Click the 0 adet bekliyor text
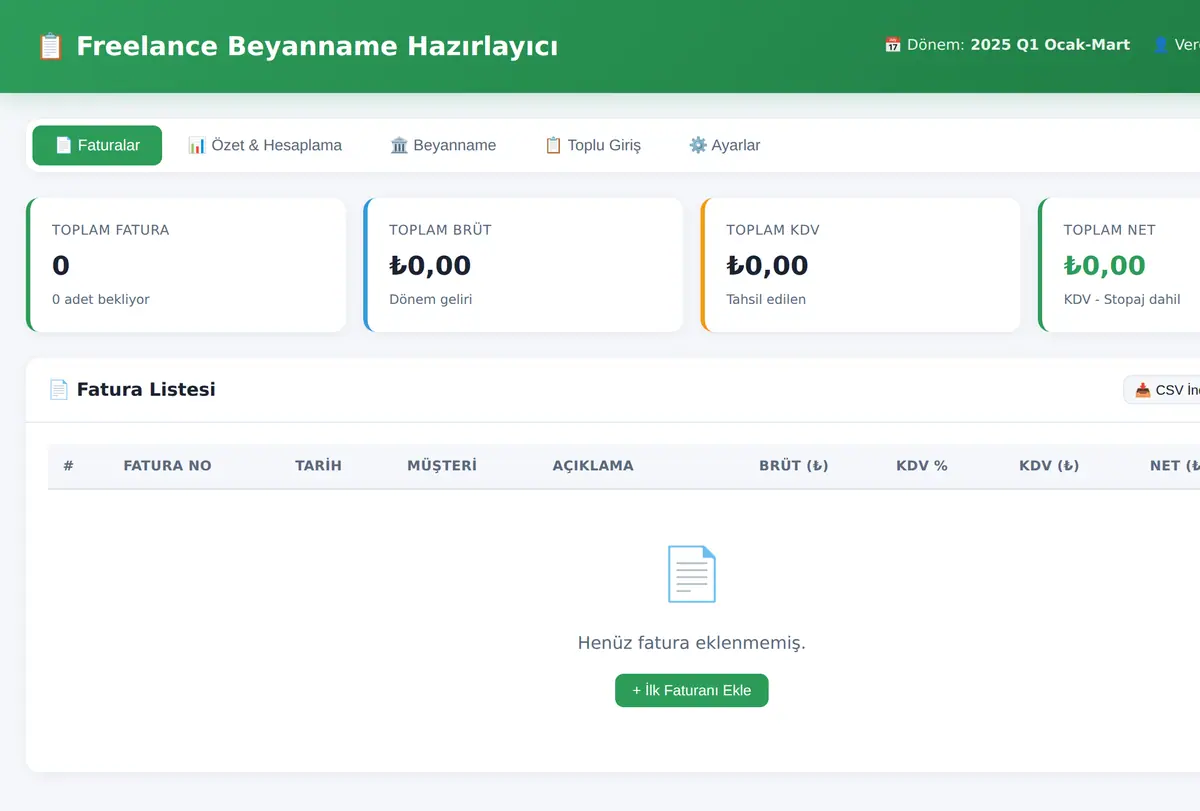The width and height of the screenshot is (1200, 811). [x=101, y=299]
